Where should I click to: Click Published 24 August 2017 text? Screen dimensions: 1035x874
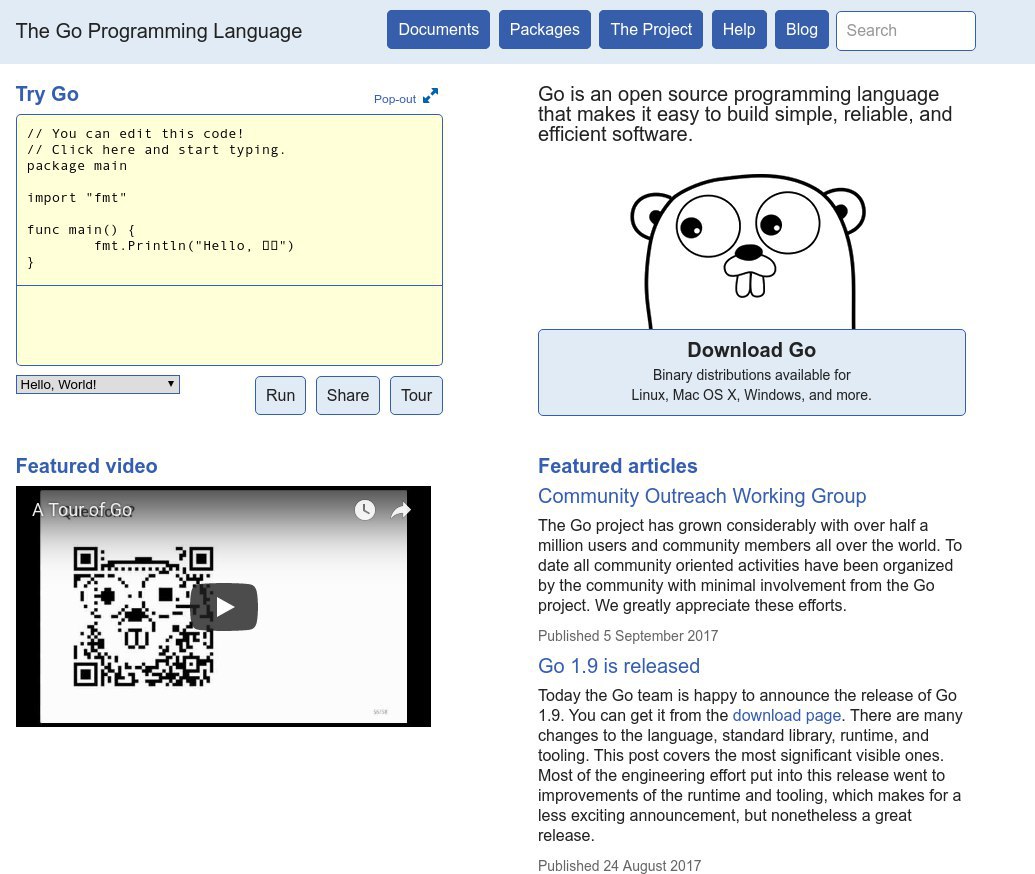click(x=619, y=865)
